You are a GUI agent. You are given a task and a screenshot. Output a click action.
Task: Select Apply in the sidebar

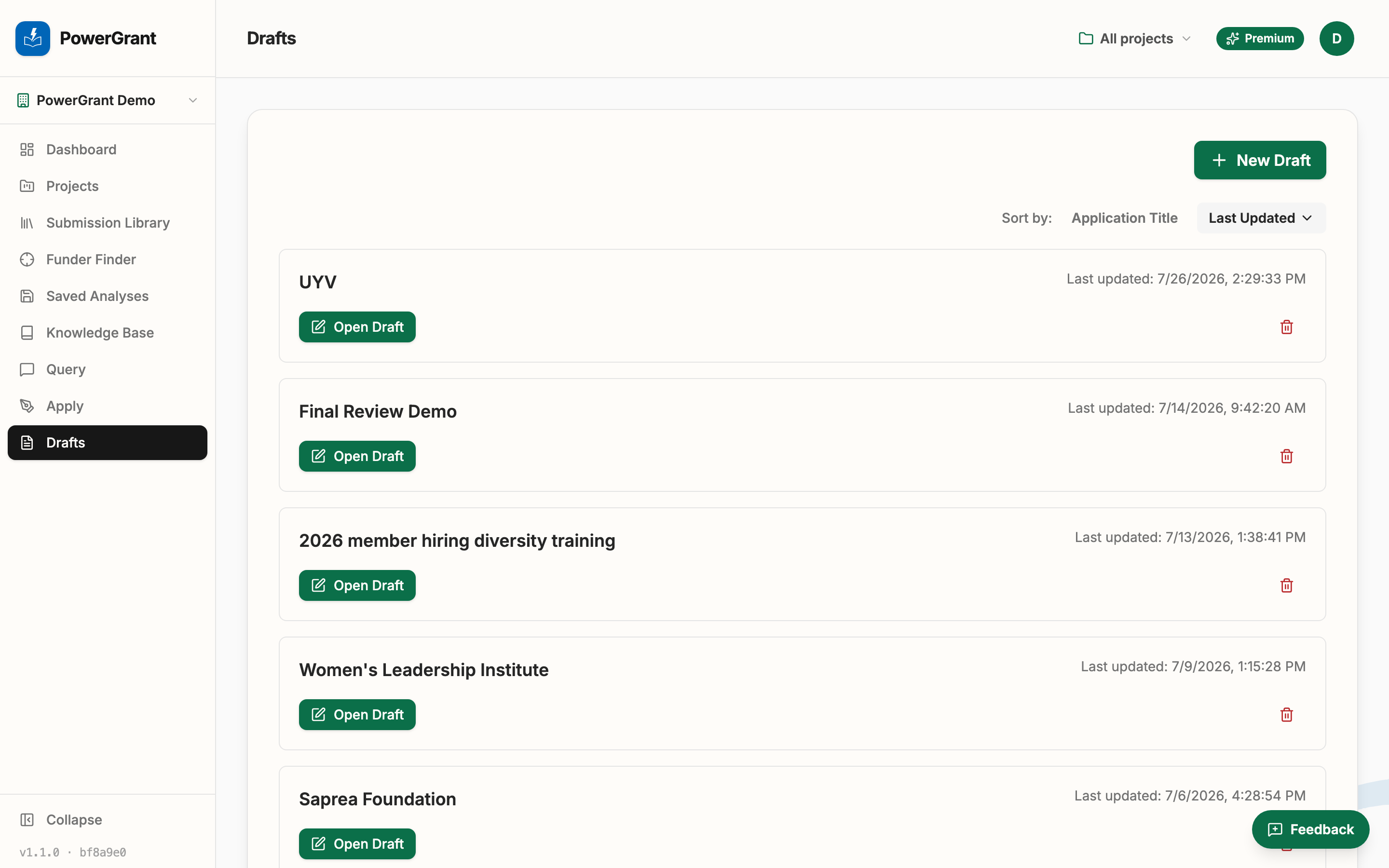(x=108, y=406)
